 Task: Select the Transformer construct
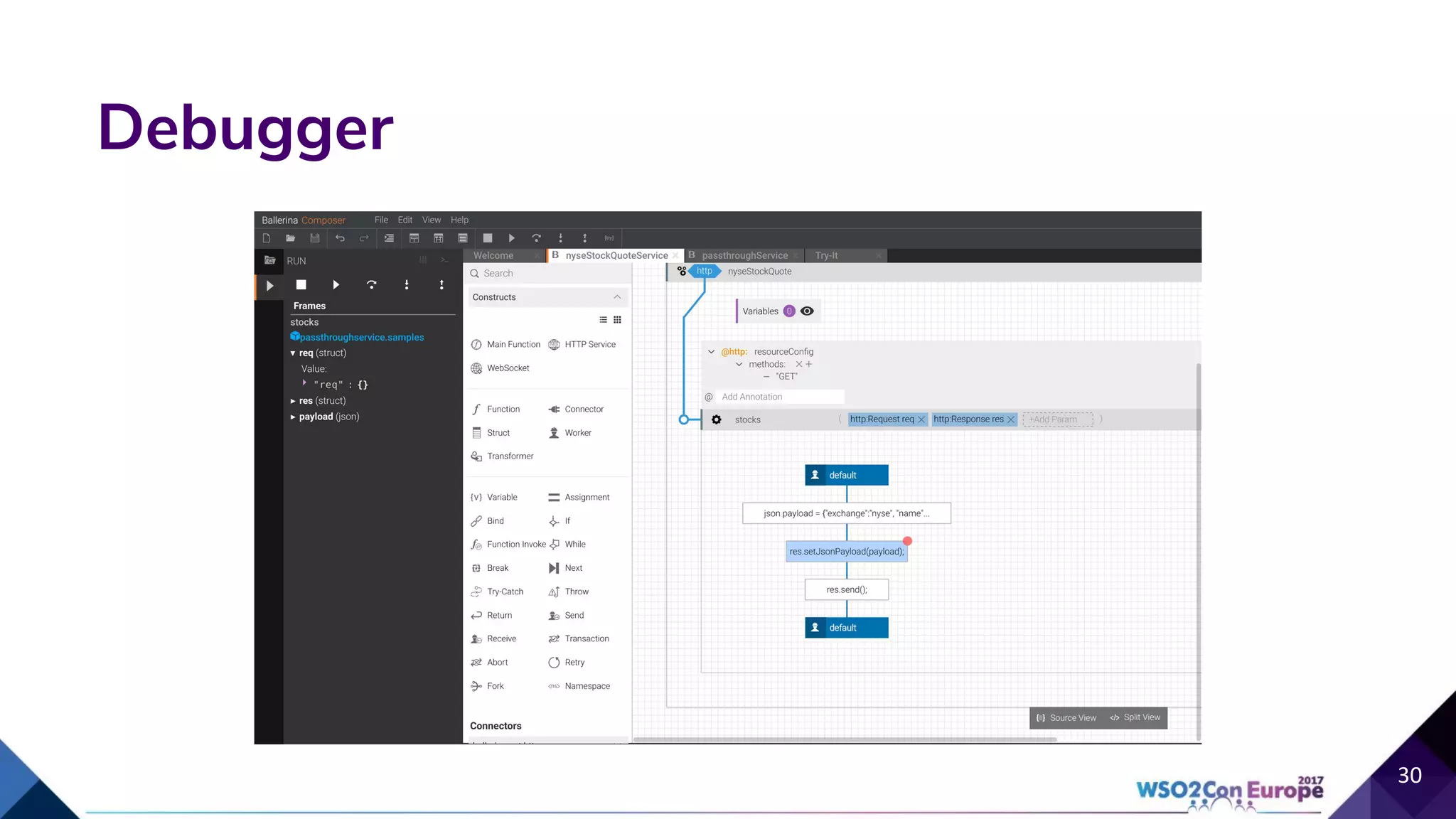point(502,456)
